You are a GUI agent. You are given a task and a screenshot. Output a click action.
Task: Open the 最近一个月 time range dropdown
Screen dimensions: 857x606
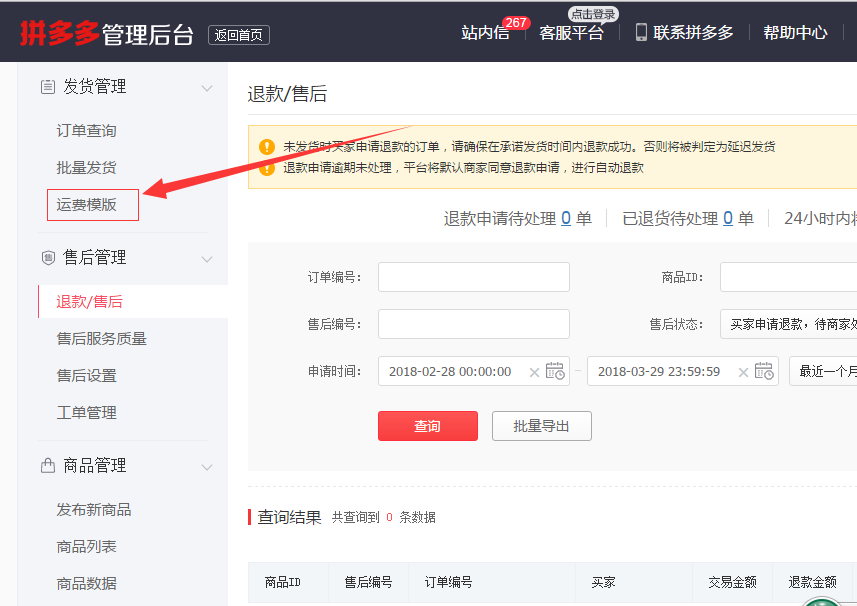pos(823,371)
